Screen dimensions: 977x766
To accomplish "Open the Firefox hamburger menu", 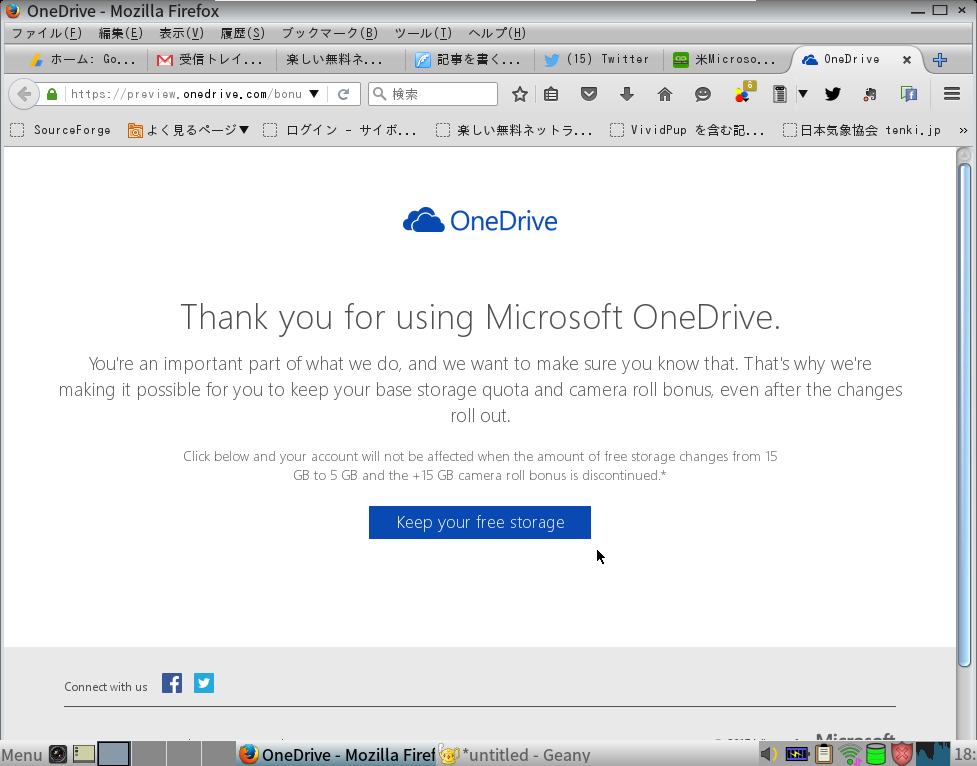I will [x=951, y=94].
